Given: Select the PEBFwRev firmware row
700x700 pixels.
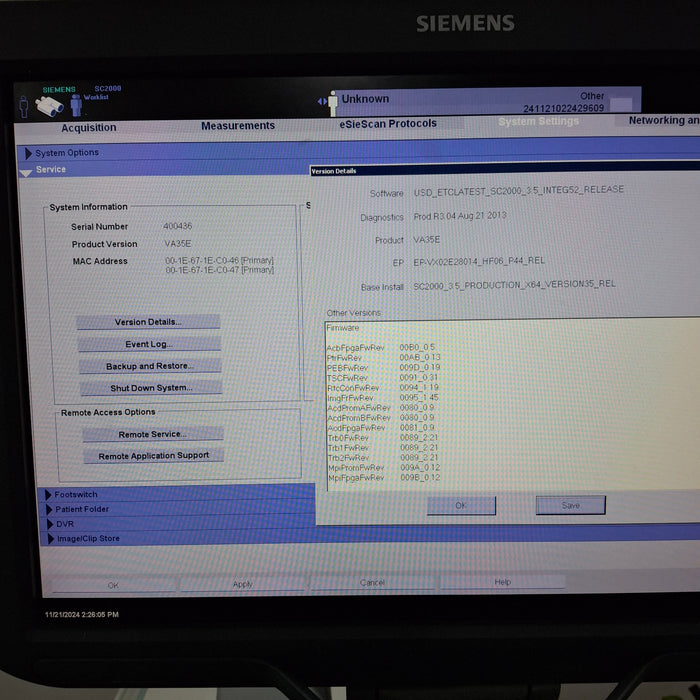Looking at the screenshot, I should coord(383,367).
